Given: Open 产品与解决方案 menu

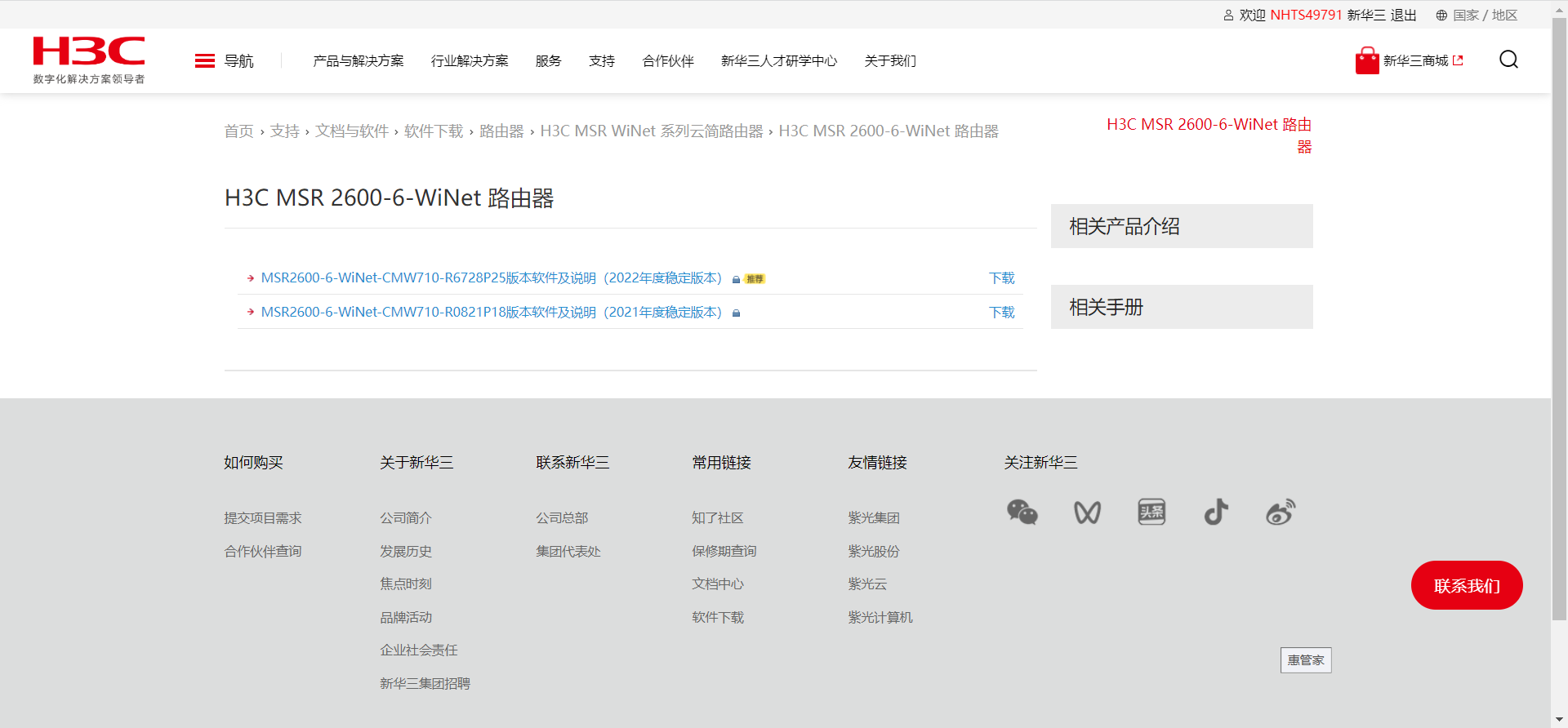Looking at the screenshot, I should pyautogui.click(x=359, y=61).
